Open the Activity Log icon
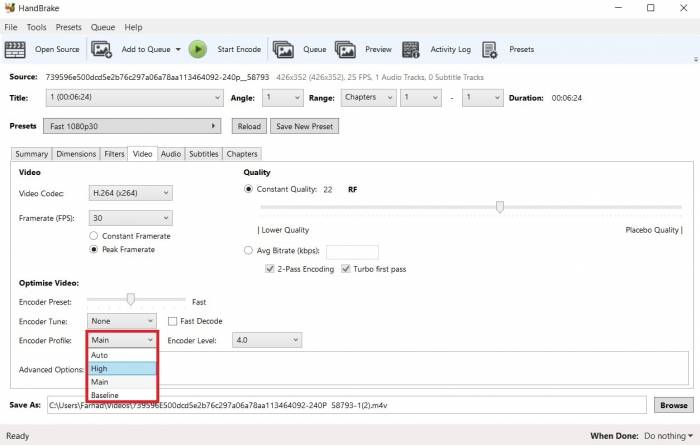The width and height of the screenshot is (700, 445). tap(411, 49)
